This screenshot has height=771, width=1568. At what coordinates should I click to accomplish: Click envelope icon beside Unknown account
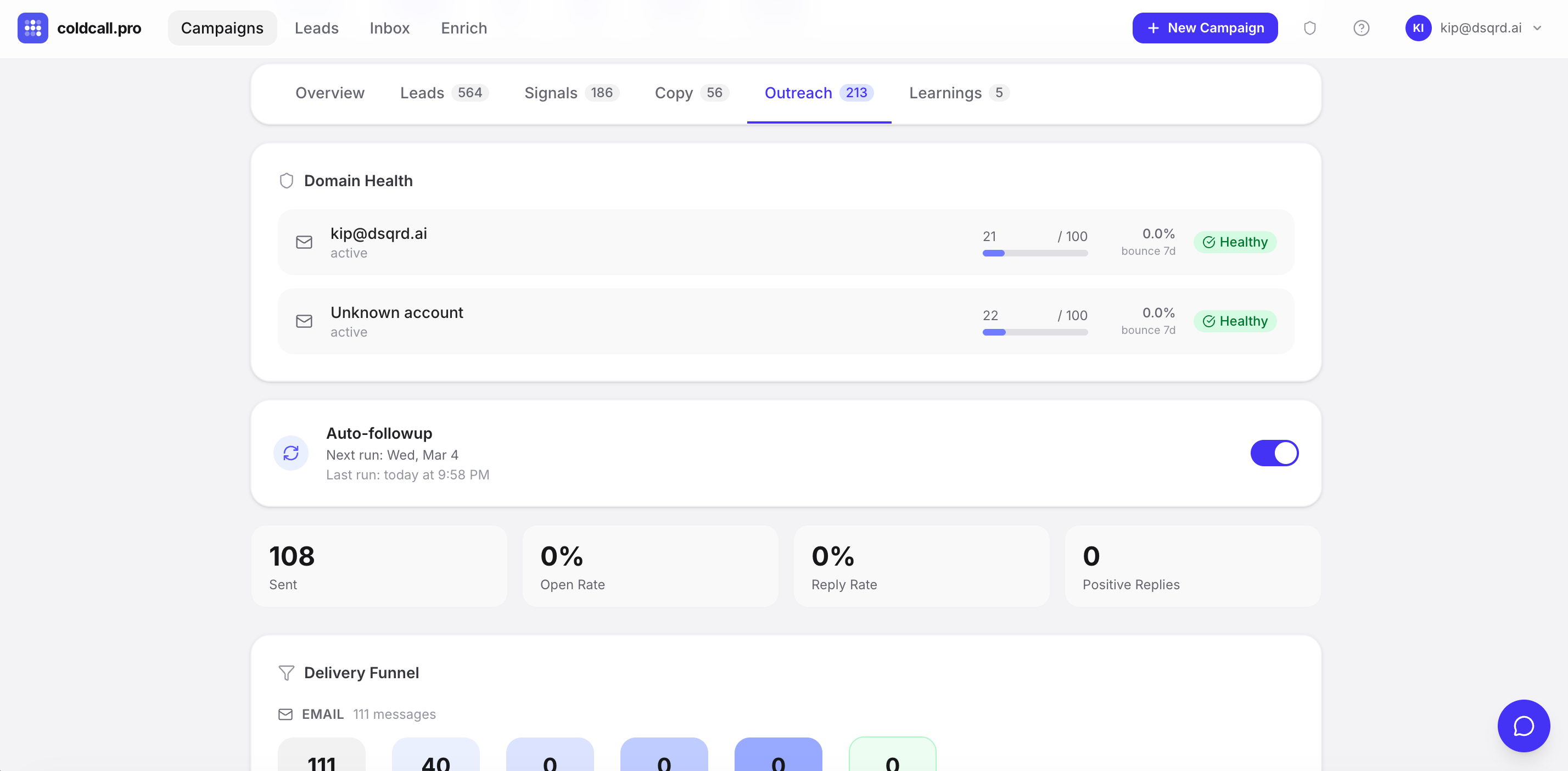304,322
